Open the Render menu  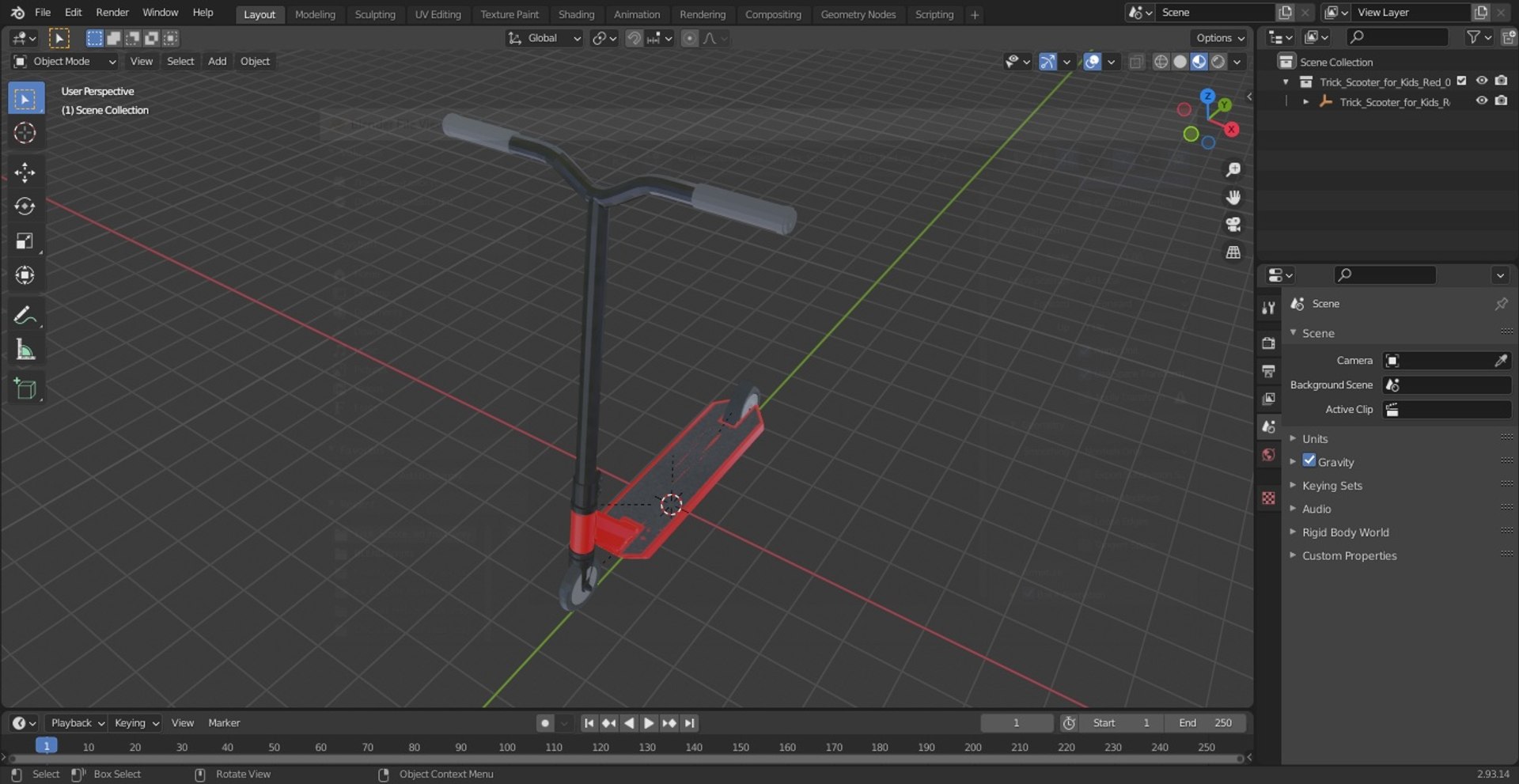[112, 13]
